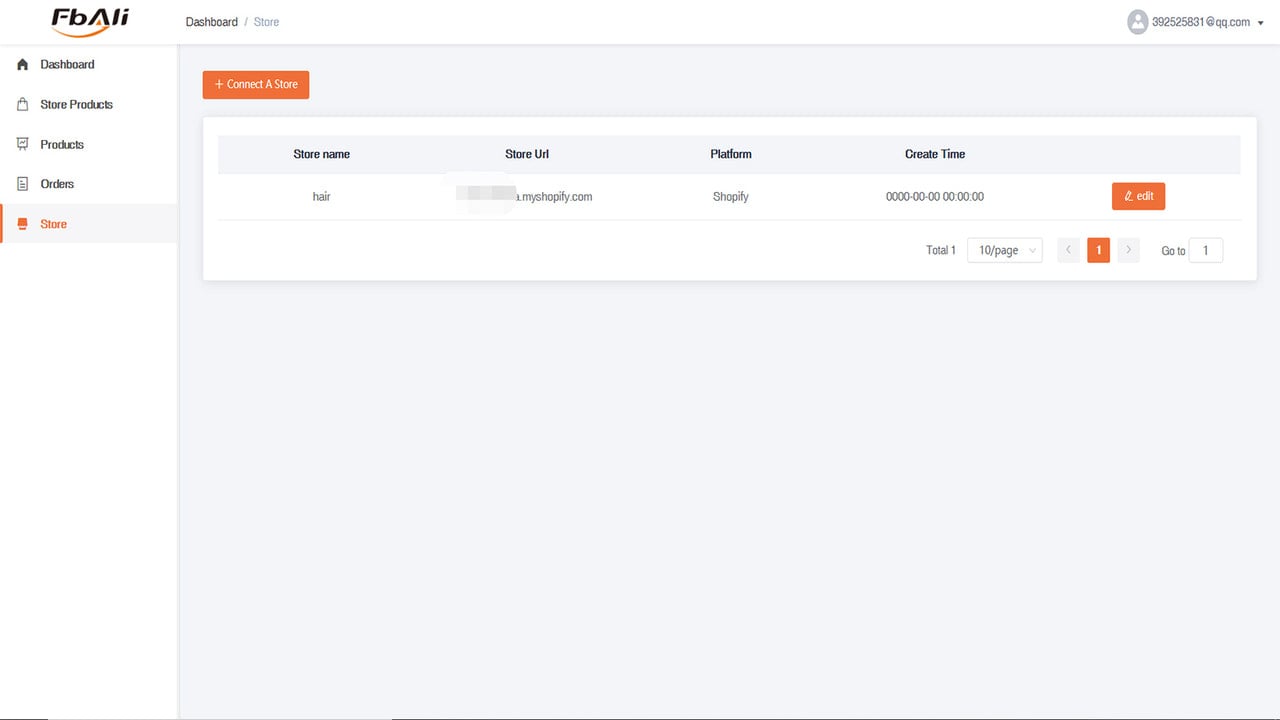Open the 10/page size dropdown
Image resolution: width=1280 pixels, height=720 pixels.
point(1005,250)
